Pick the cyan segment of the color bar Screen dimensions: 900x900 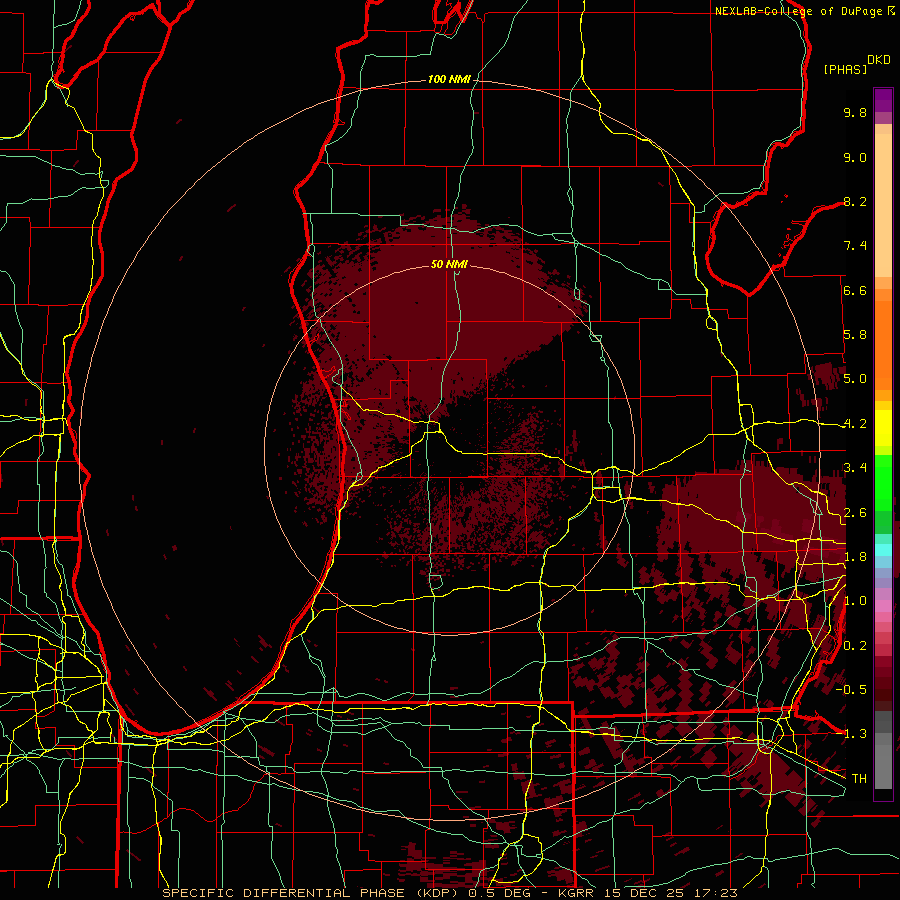pos(883,549)
